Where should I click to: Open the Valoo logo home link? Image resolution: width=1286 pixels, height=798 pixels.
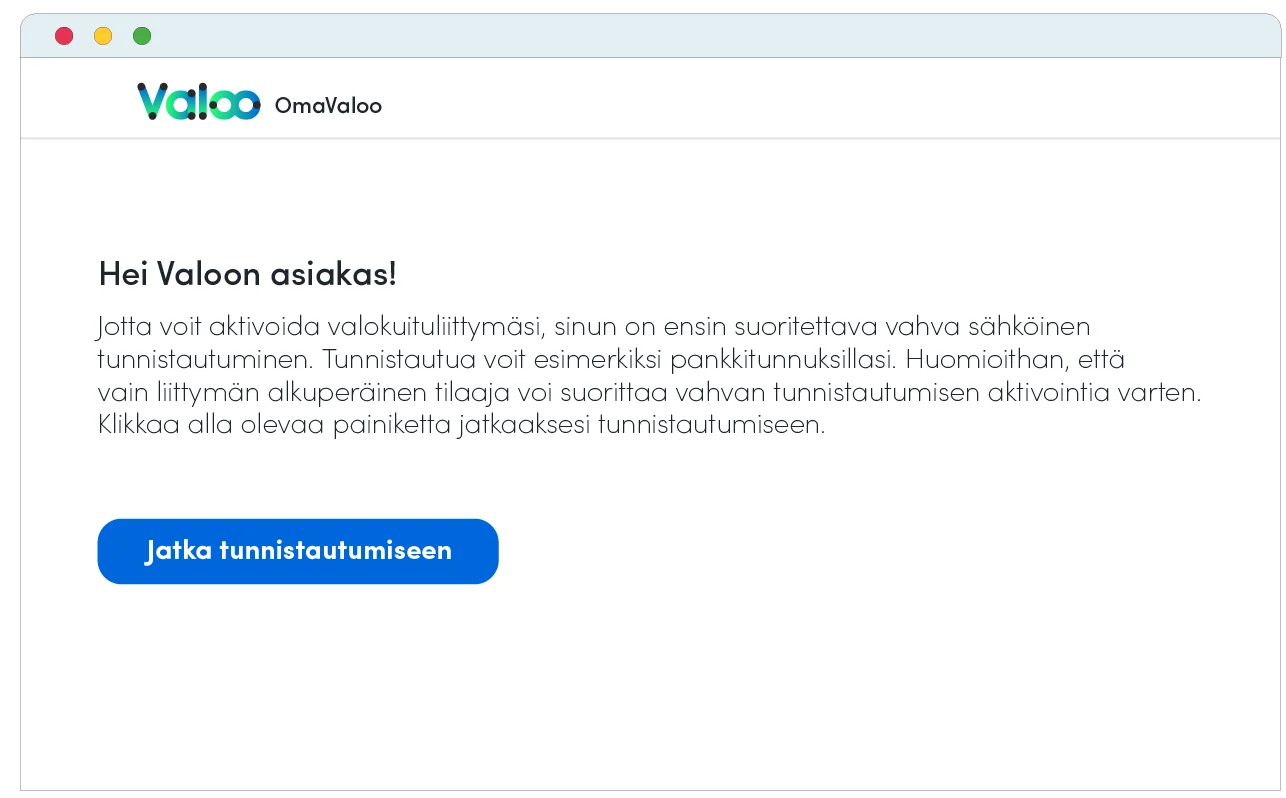[x=199, y=102]
